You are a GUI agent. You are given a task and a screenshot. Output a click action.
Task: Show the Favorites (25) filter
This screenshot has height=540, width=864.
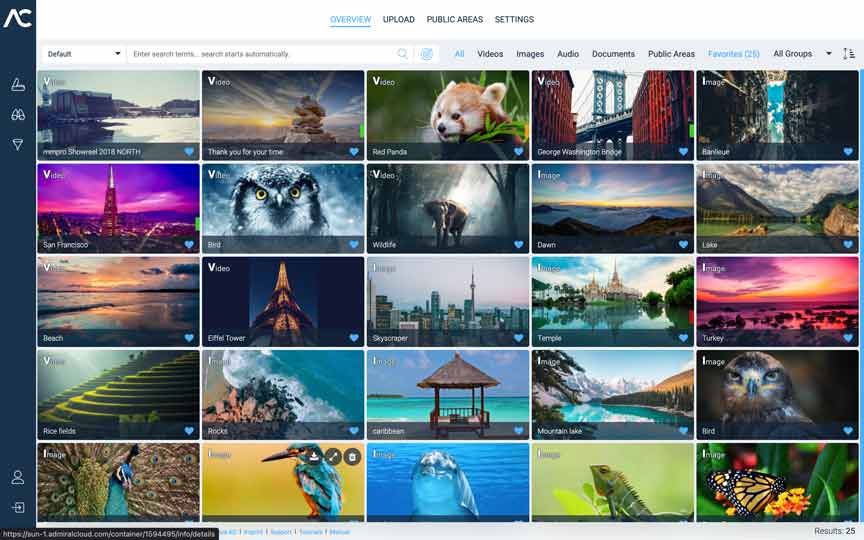[733, 54]
